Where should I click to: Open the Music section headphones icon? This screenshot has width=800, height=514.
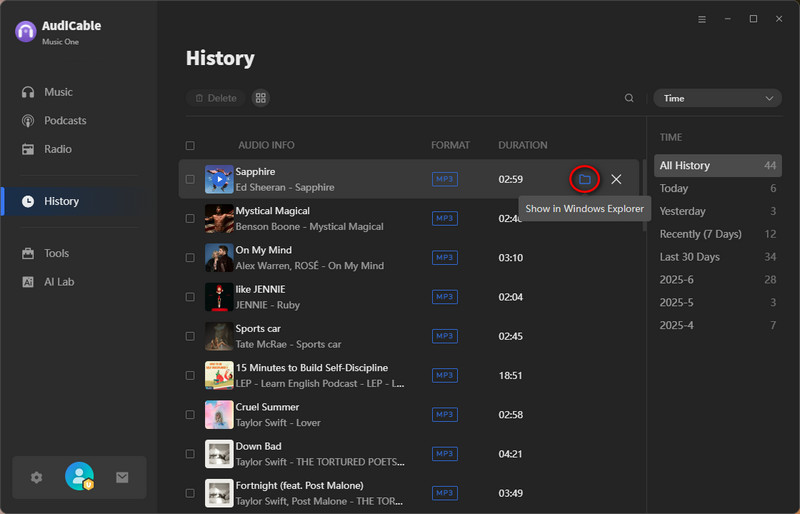28,92
